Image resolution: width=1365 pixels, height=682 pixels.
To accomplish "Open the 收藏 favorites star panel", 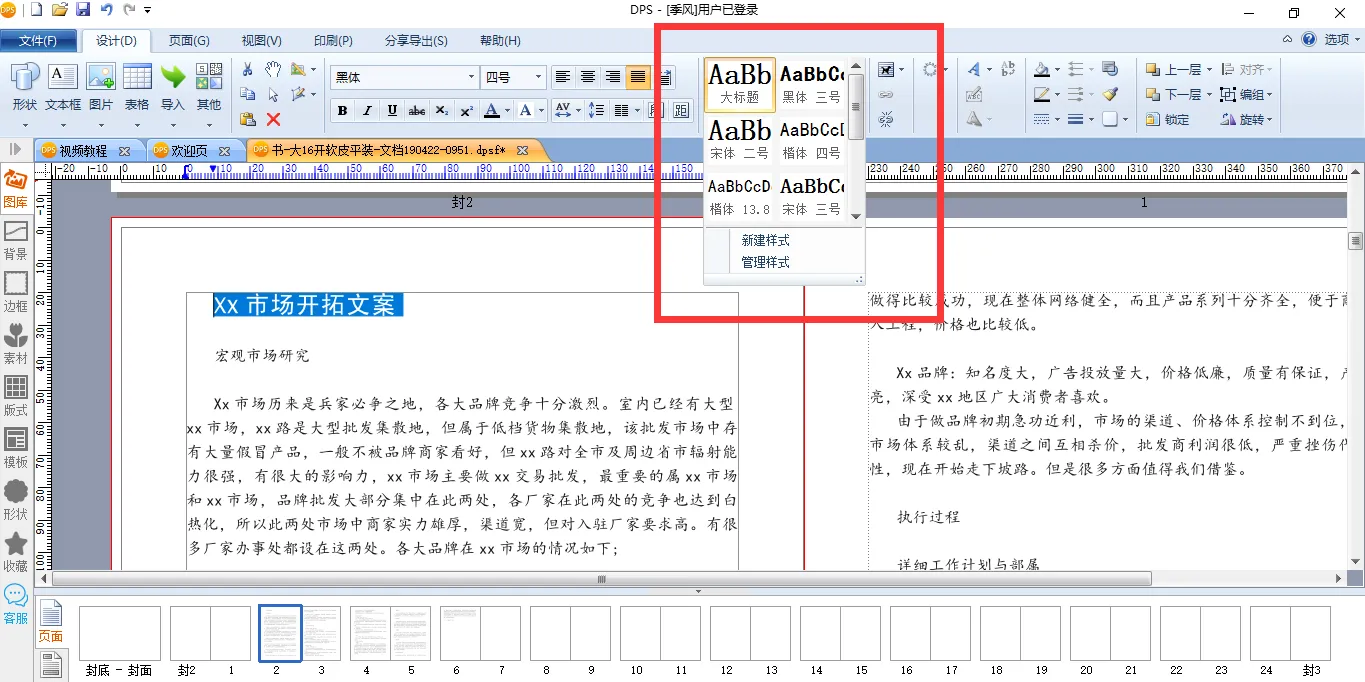I will point(15,552).
